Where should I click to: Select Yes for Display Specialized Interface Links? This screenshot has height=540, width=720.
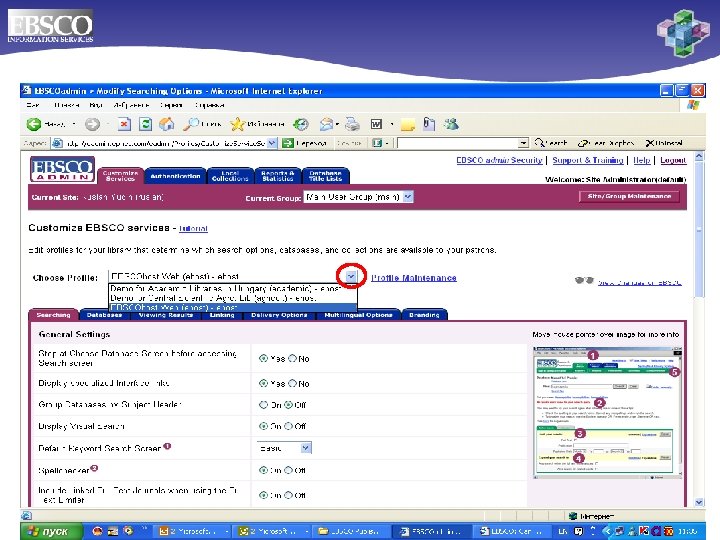[263, 383]
